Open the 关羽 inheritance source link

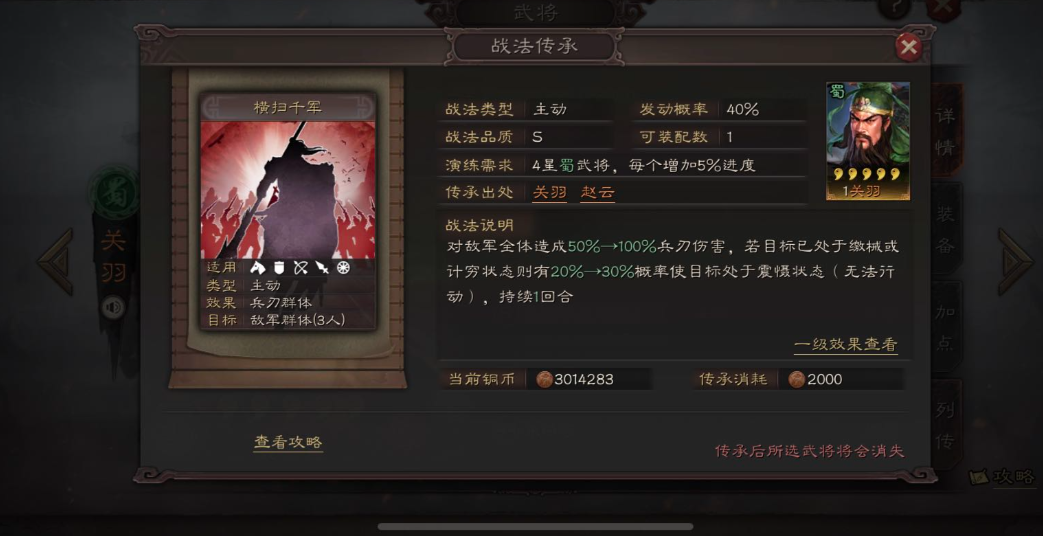tap(549, 193)
